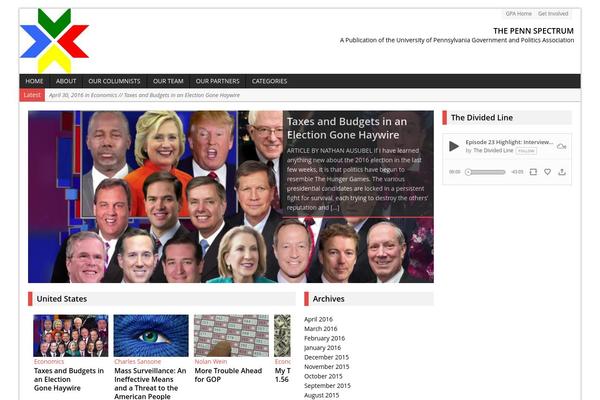Open the October 2015 archive
The width and height of the screenshot is (600, 400).
pos(323,376)
